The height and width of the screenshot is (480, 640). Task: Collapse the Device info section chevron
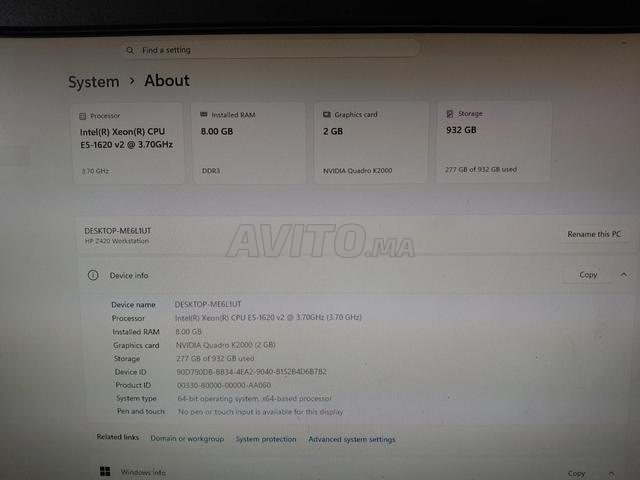click(624, 275)
